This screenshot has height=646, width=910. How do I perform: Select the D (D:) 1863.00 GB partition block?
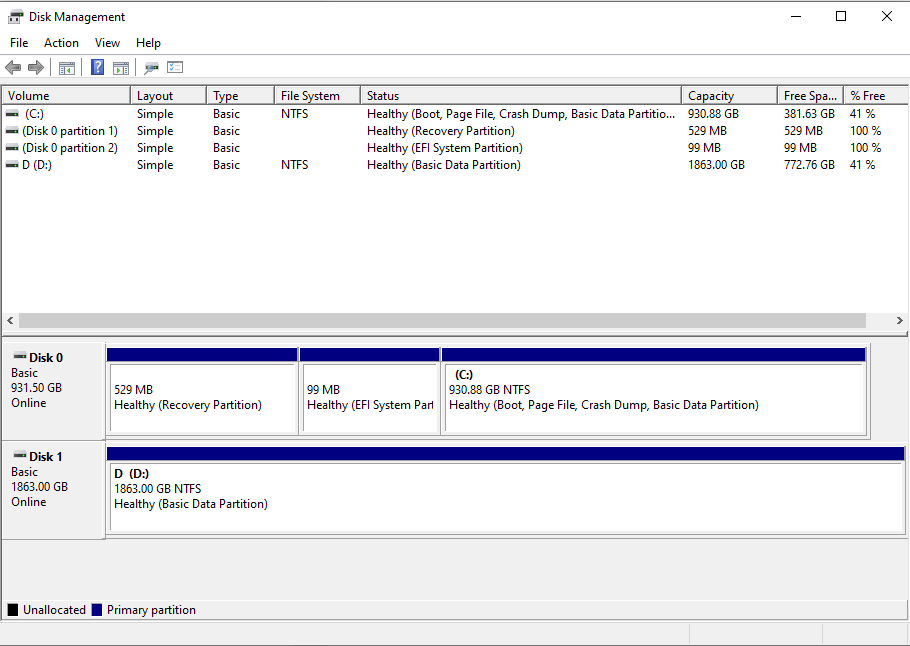[x=505, y=490]
